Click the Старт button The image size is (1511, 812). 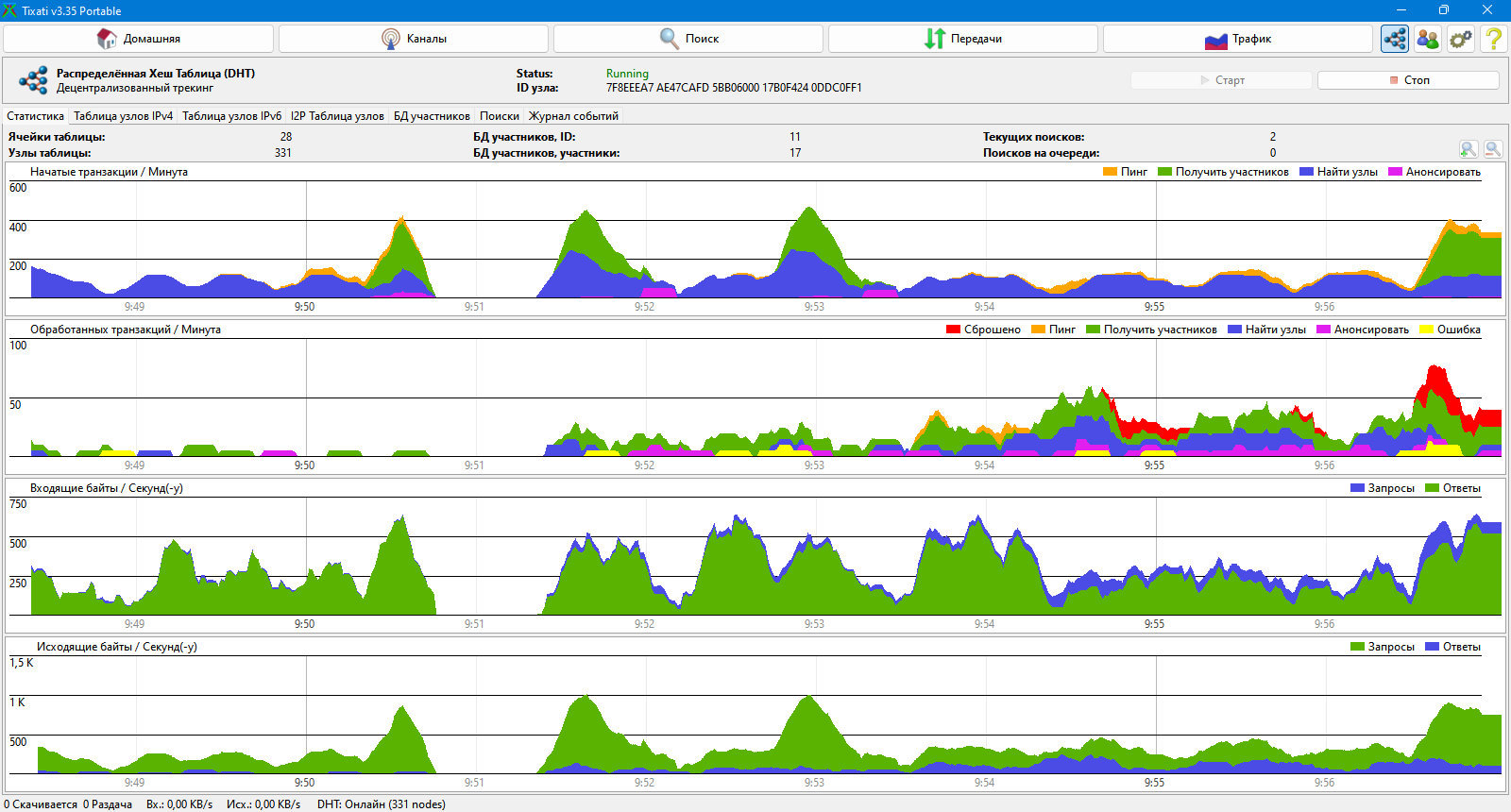click(x=1222, y=80)
